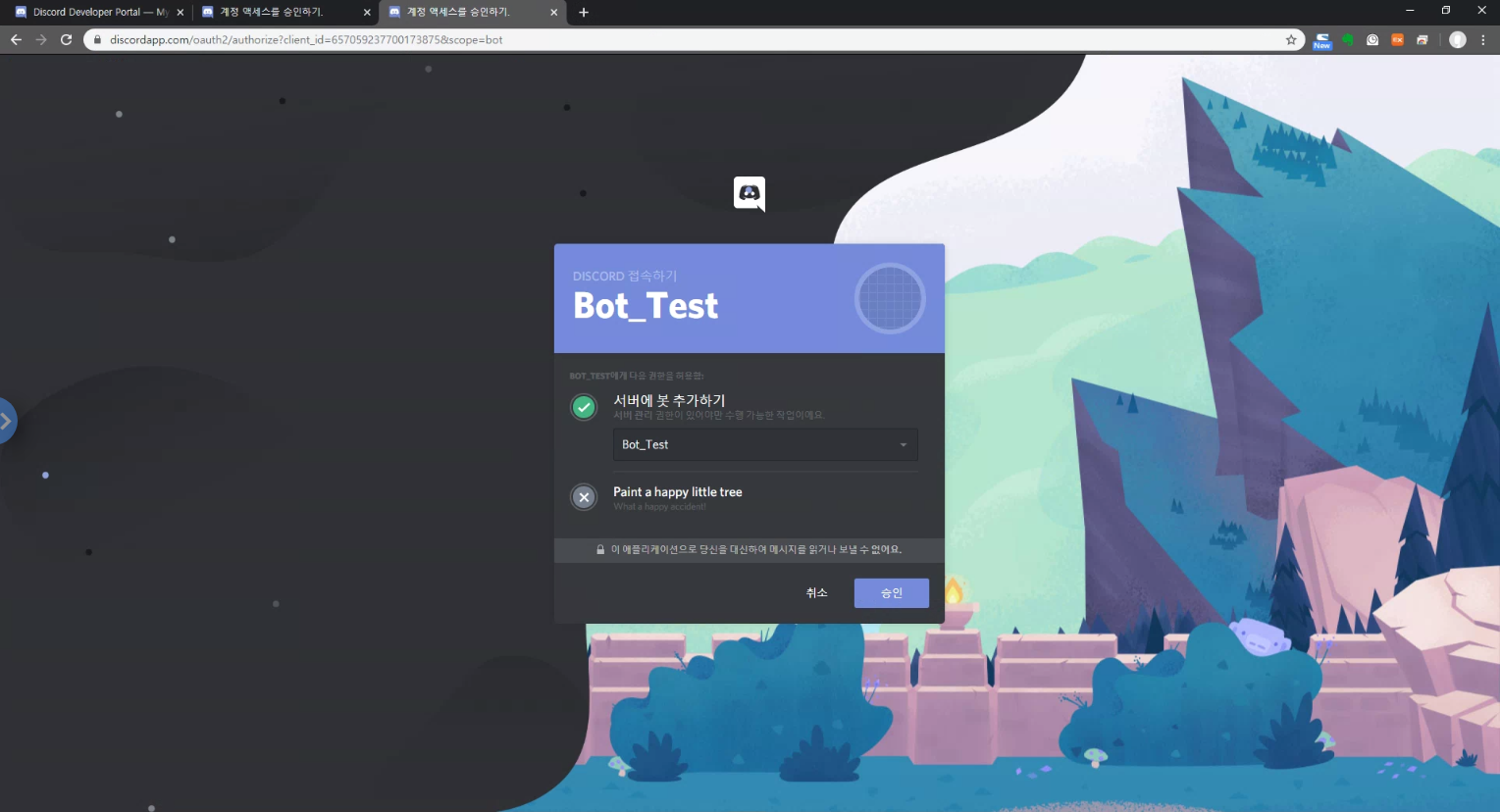
Task: Open the blue 'New' badge extension
Action: coord(1322,40)
